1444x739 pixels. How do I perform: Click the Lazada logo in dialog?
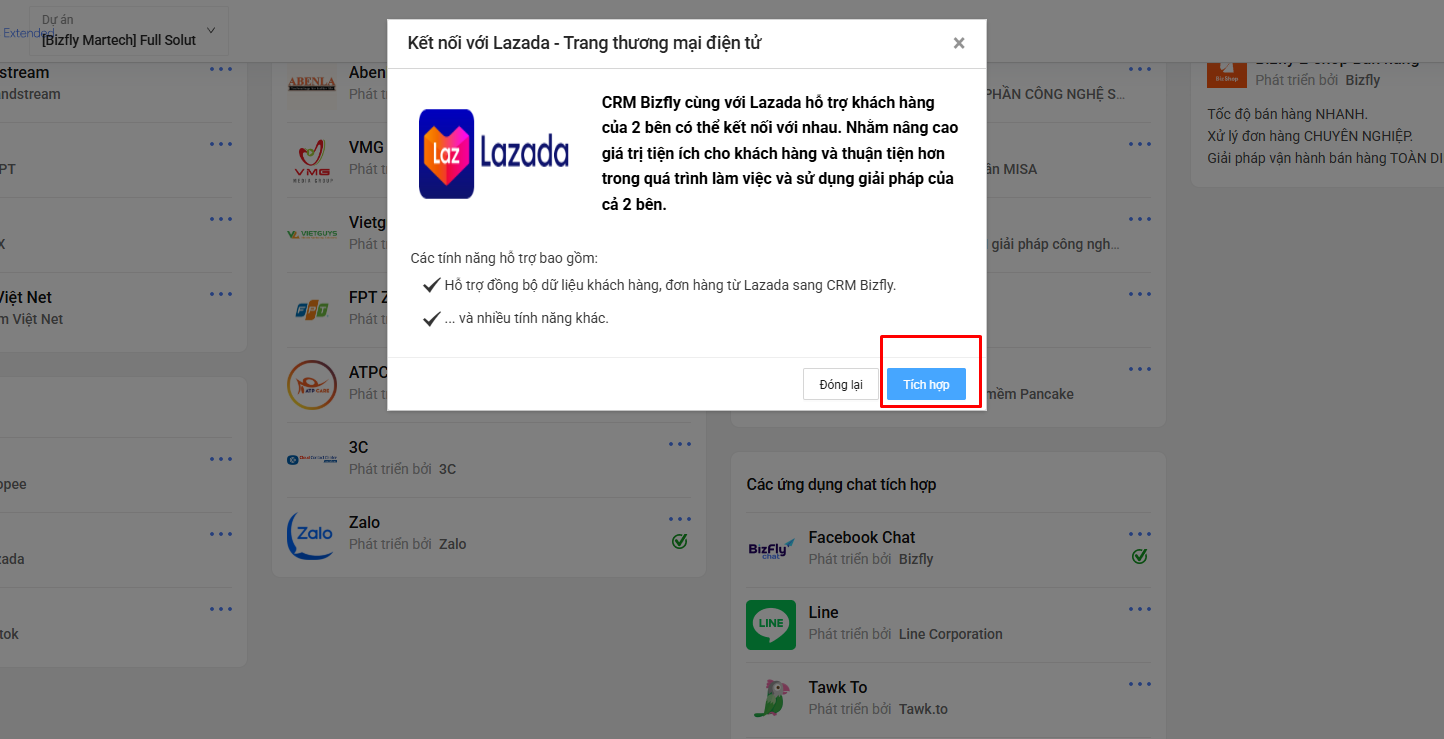pos(494,153)
